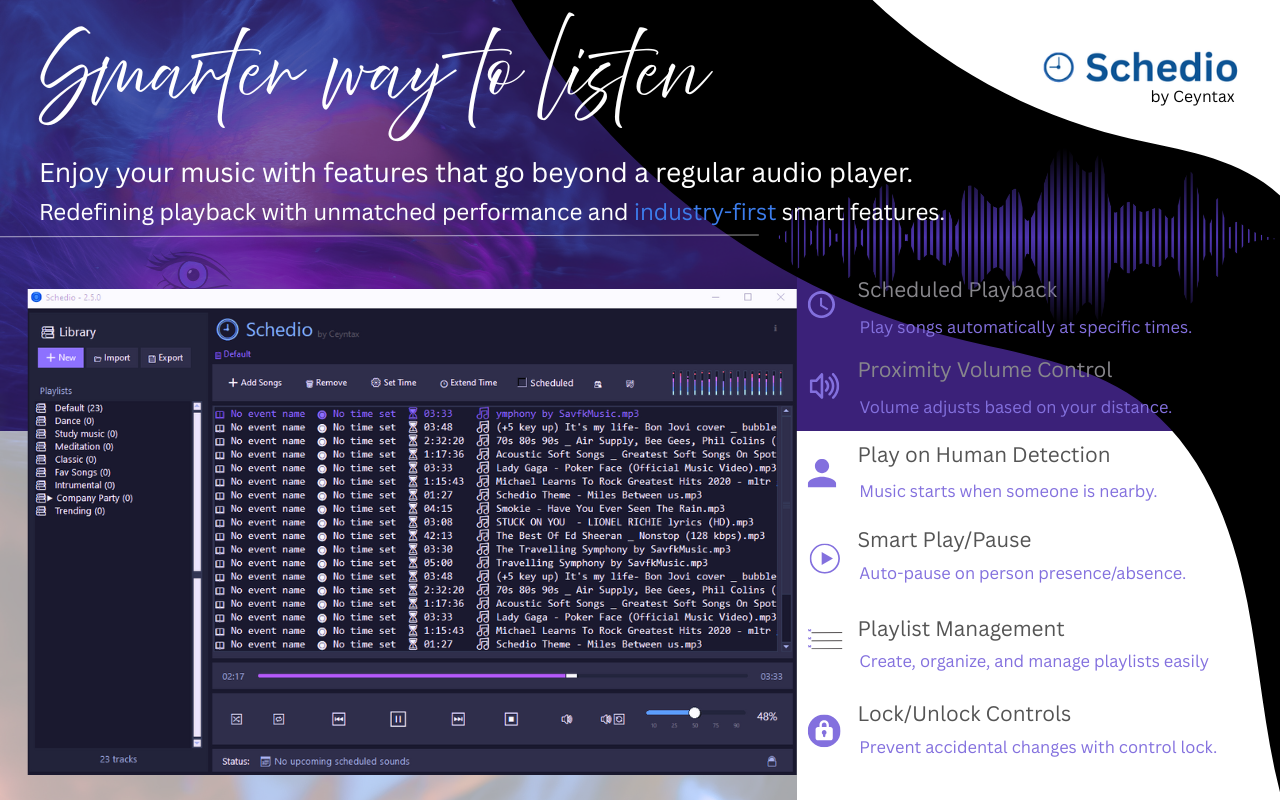Screen dimensions: 1280x800
Task: Click the second icon after Scheduled checkbox
Action: click(x=630, y=383)
